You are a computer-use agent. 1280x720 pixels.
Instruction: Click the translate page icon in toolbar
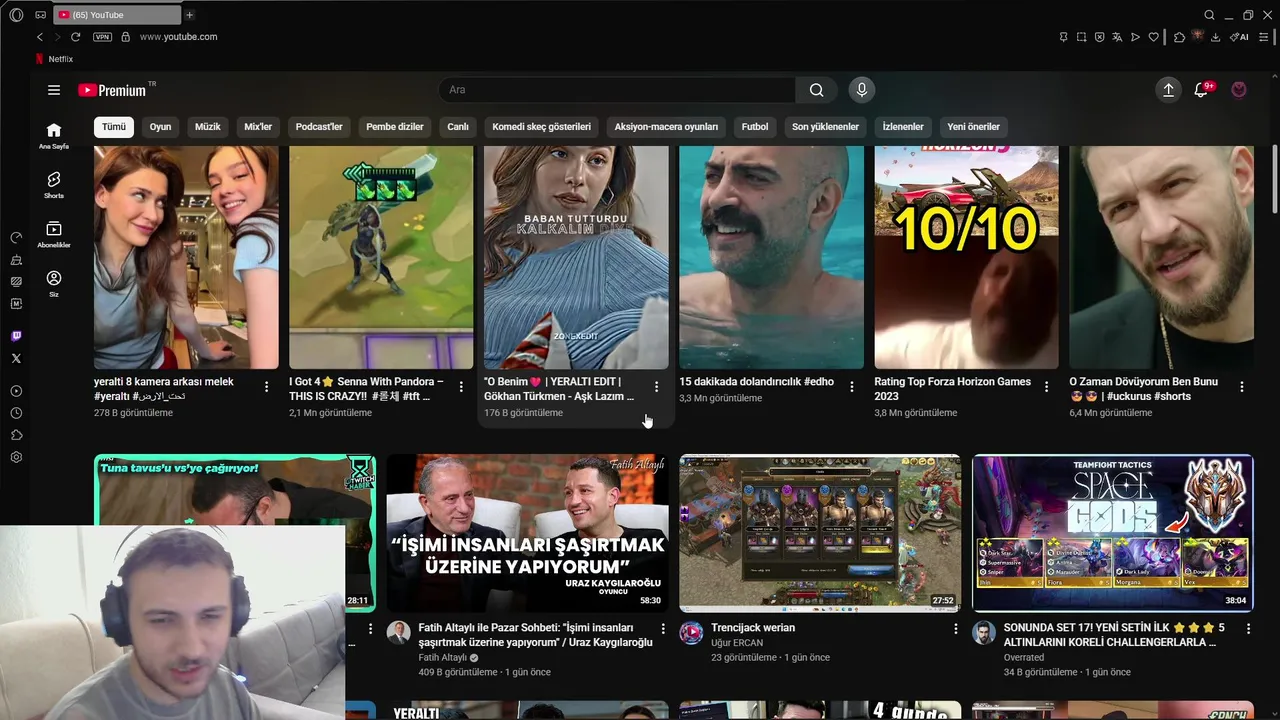pos(1117,37)
